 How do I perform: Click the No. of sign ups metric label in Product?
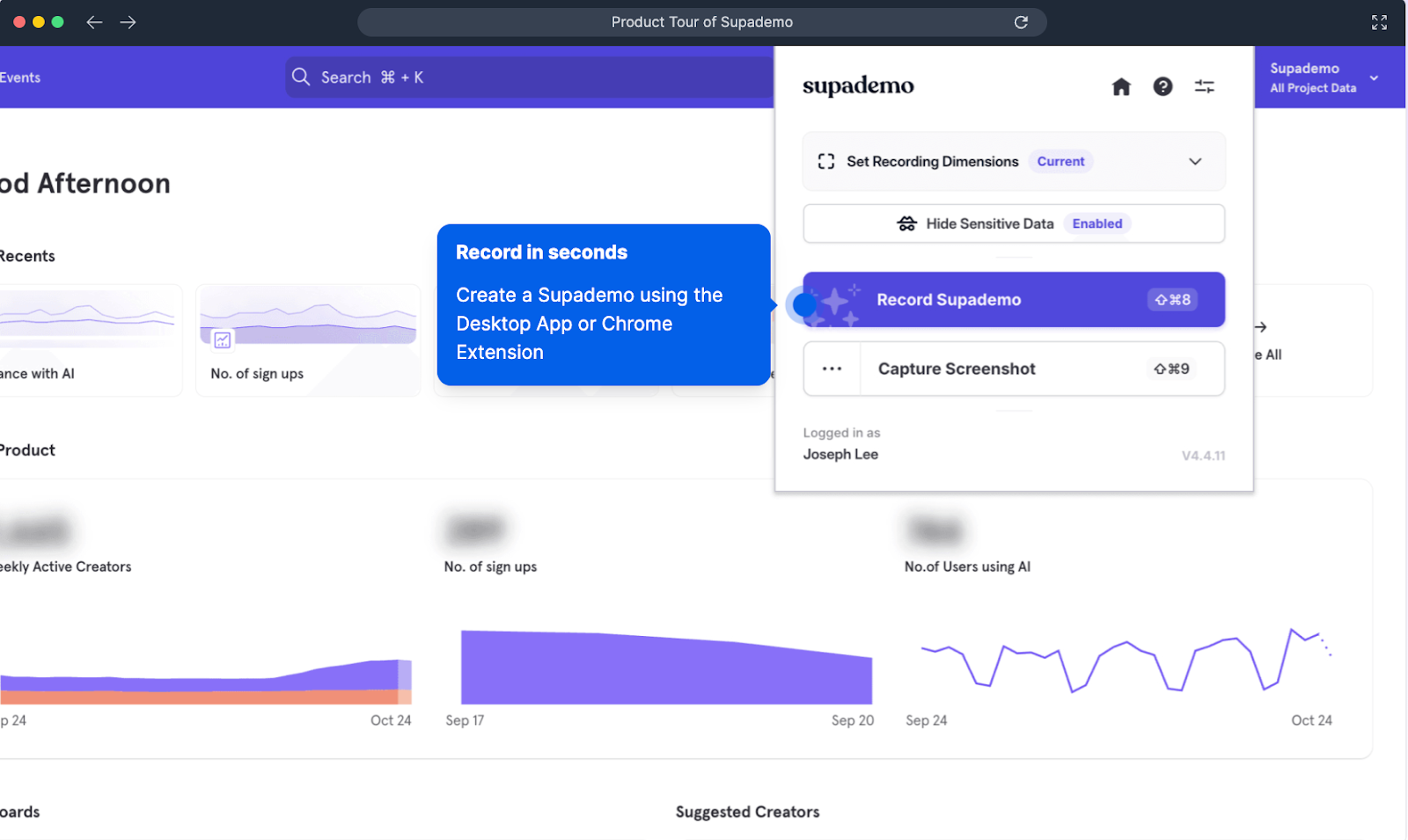pos(490,566)
